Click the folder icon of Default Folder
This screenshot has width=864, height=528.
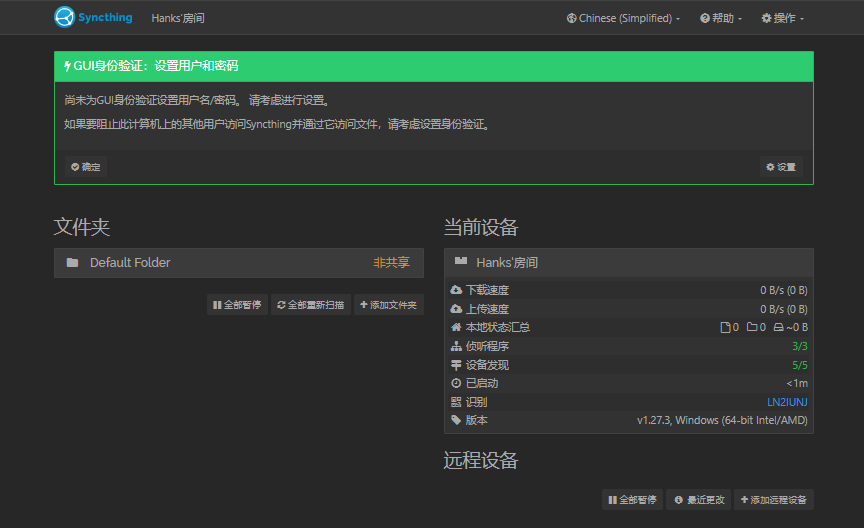click(x=72, y=262)
